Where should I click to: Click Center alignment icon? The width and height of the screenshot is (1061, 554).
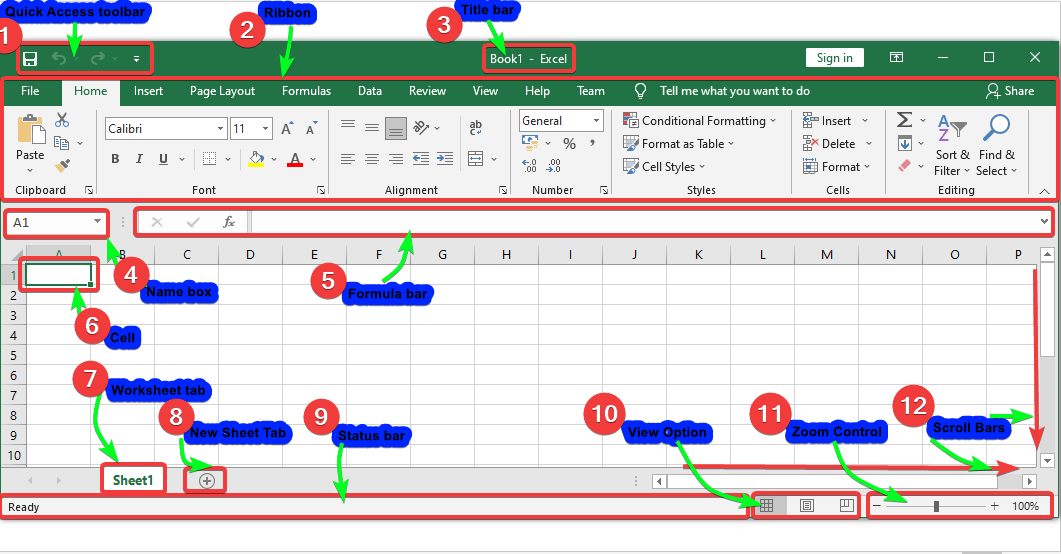371,159
